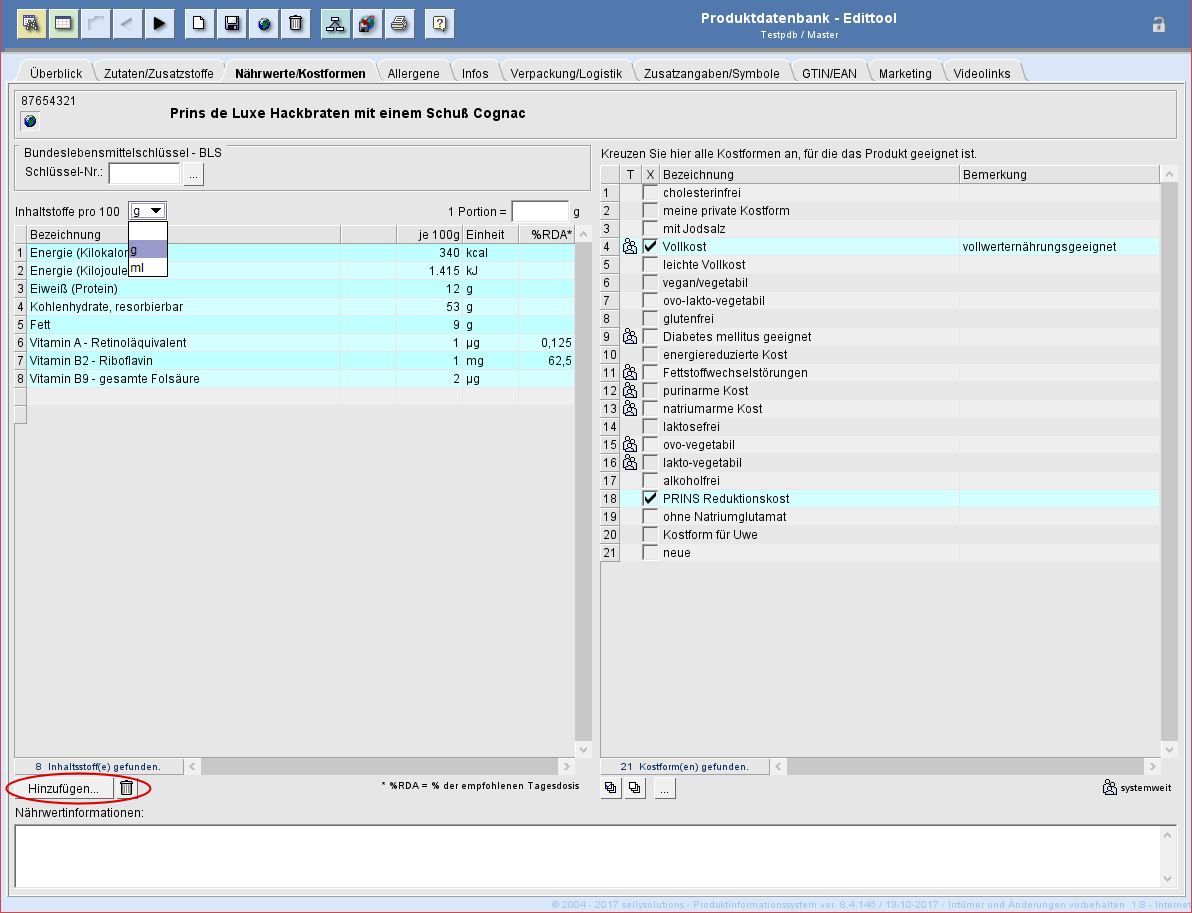This screenshot has width=1192, height=913.
Task: Tick the laktosefrei checkbox
Action: pos(651,426)
